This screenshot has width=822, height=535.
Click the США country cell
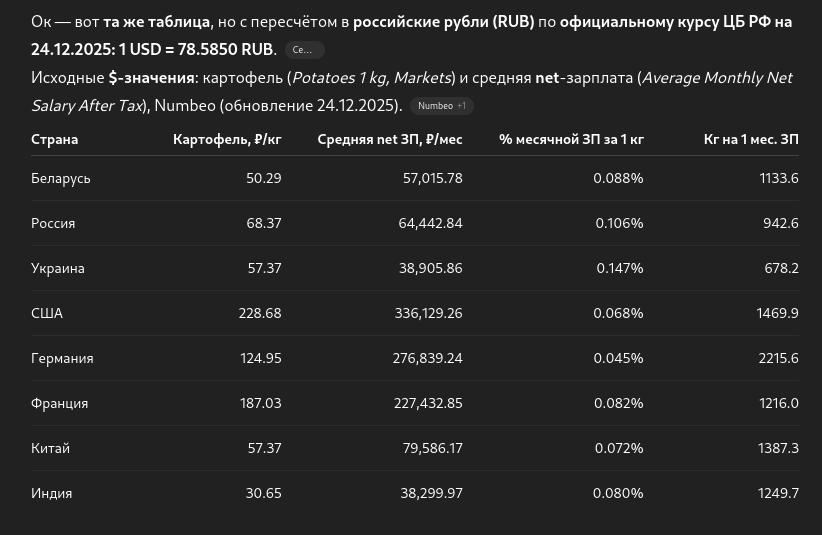47,313
